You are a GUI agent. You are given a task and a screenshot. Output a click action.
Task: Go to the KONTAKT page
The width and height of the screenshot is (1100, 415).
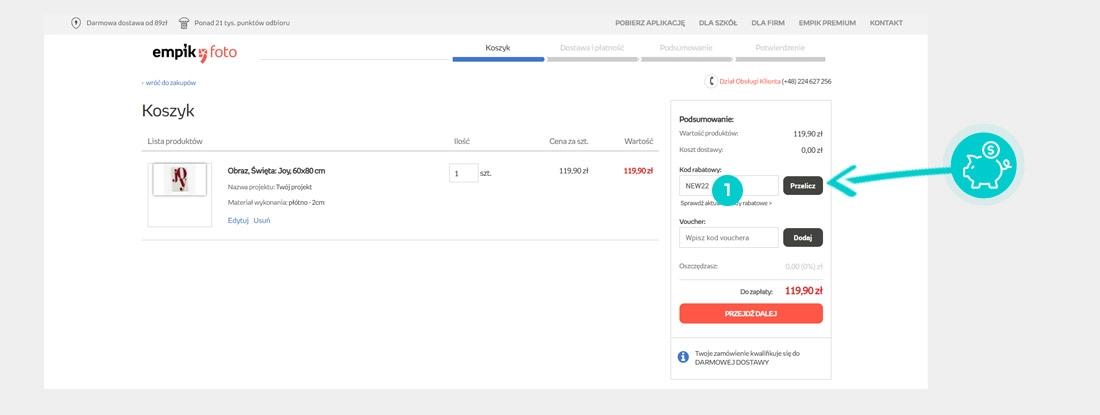(886, 22)
